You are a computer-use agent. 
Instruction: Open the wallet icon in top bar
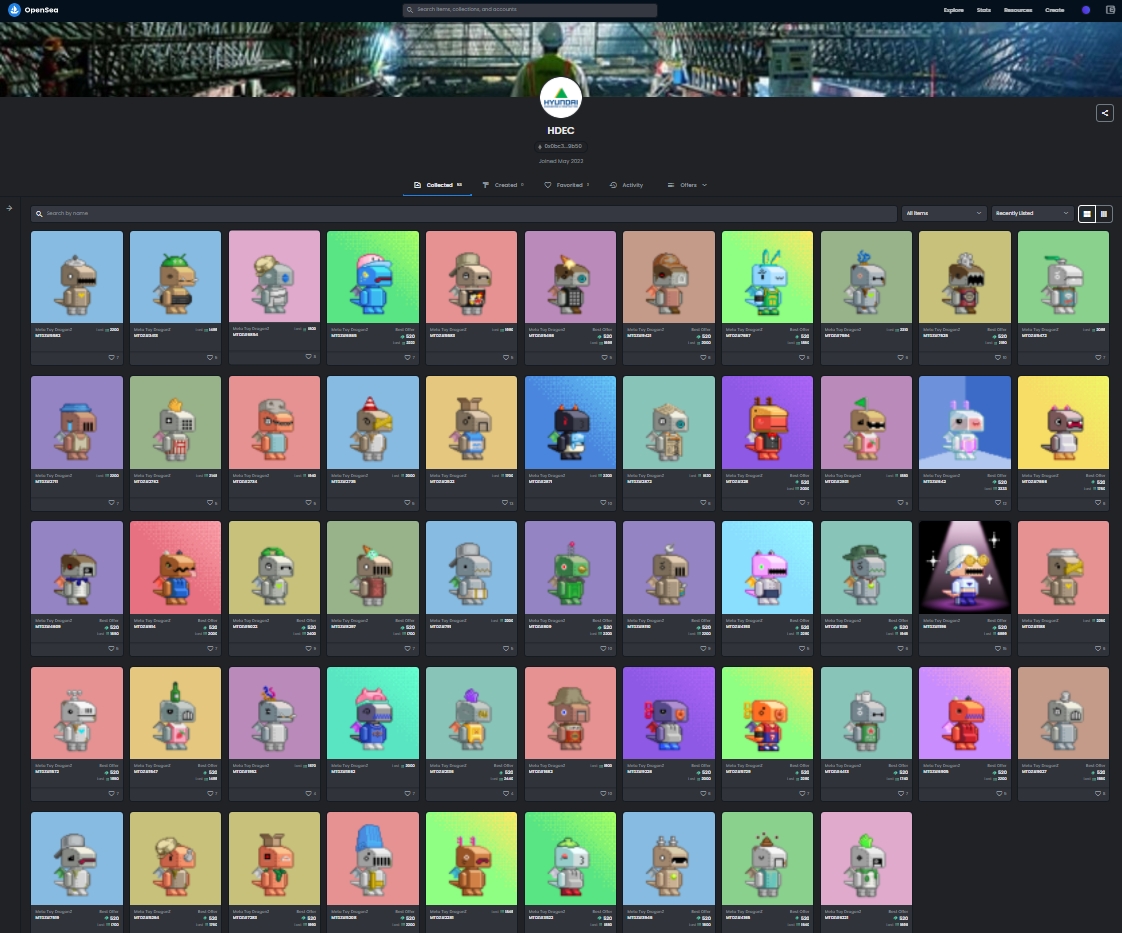[x=1110, y=10]
